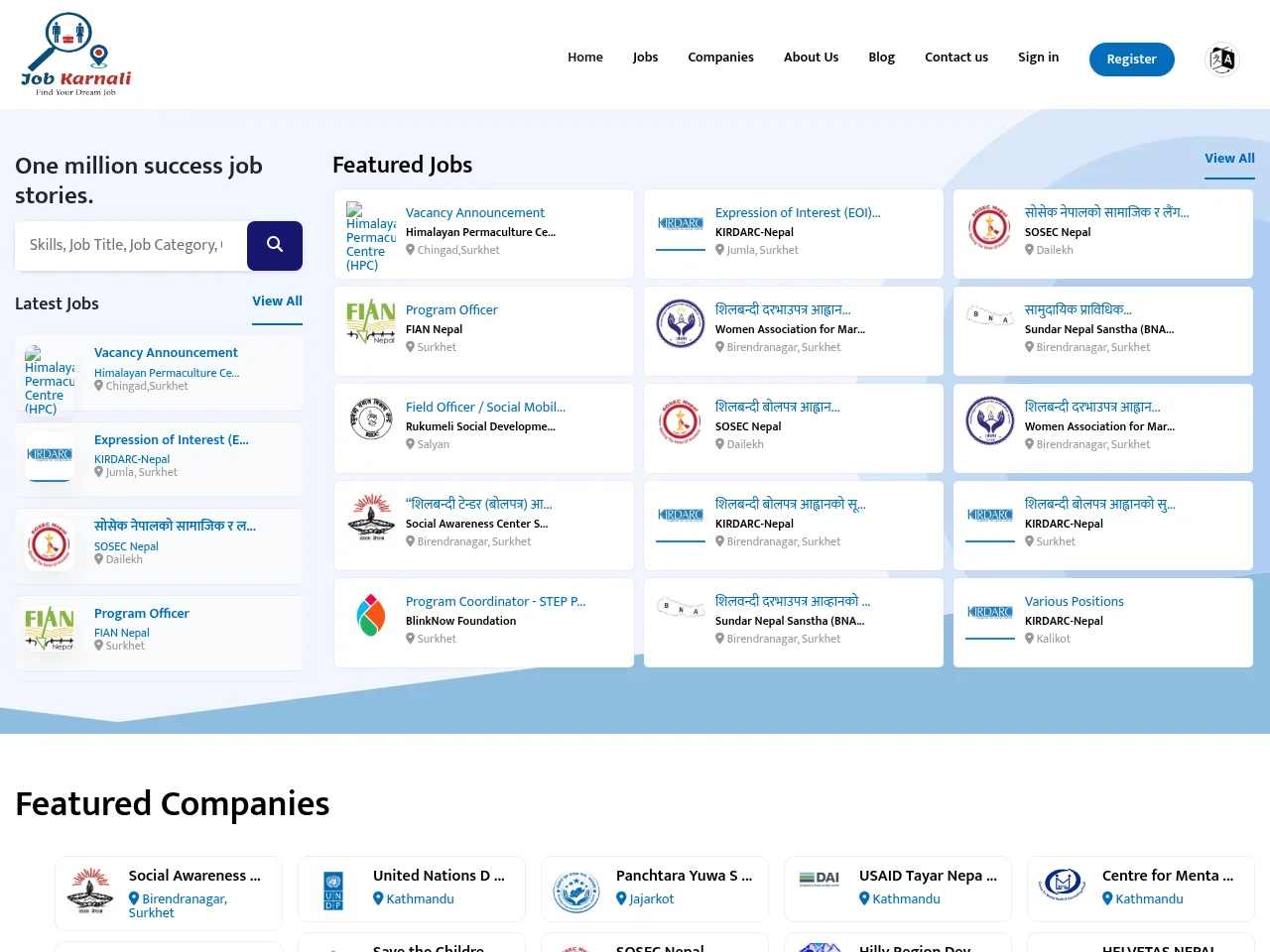Screen dimensions: 1270x952
Task: Click Social Awareness Center logo in Featured Jobs
Action: (x=371, y=516)
